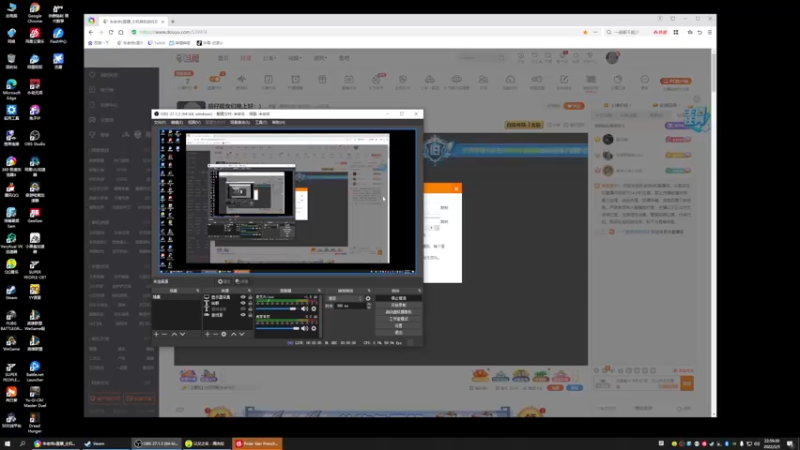Float the Controls dock via header icon

point(419,291)
